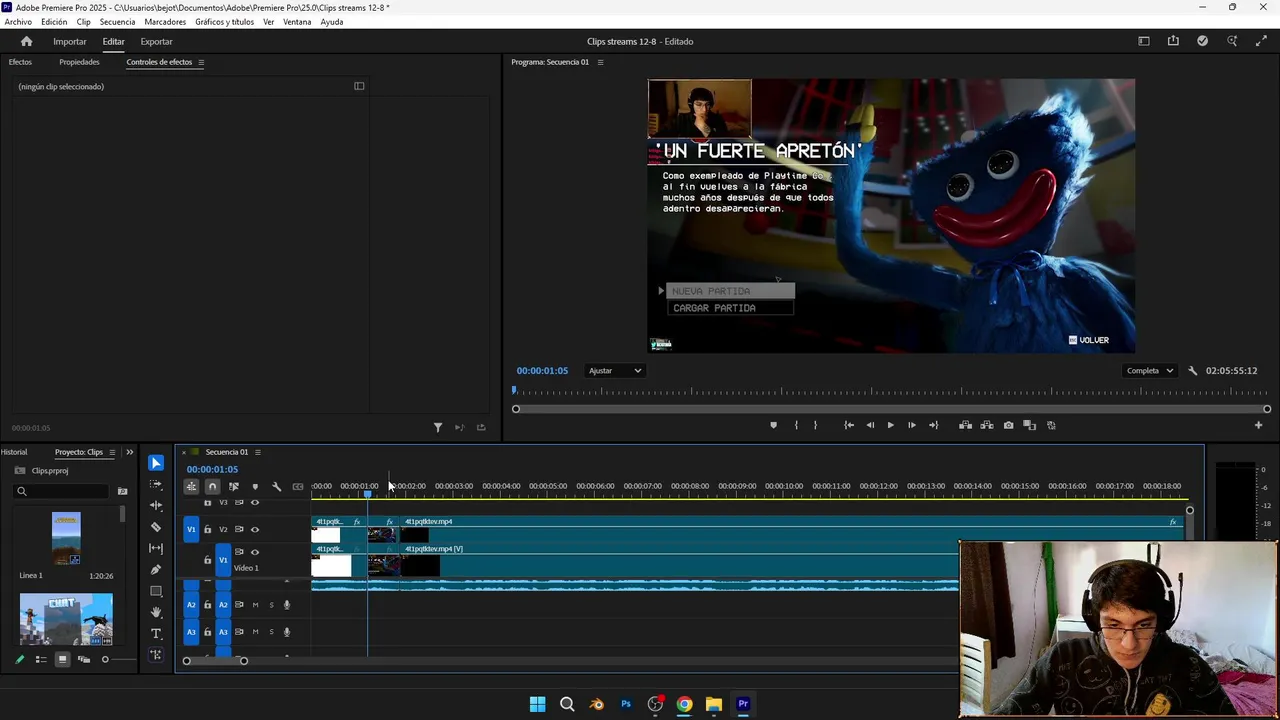Go to In point
Image resolution: width=1280 pixels, height=720 pixels.
[x=849, y=425]
